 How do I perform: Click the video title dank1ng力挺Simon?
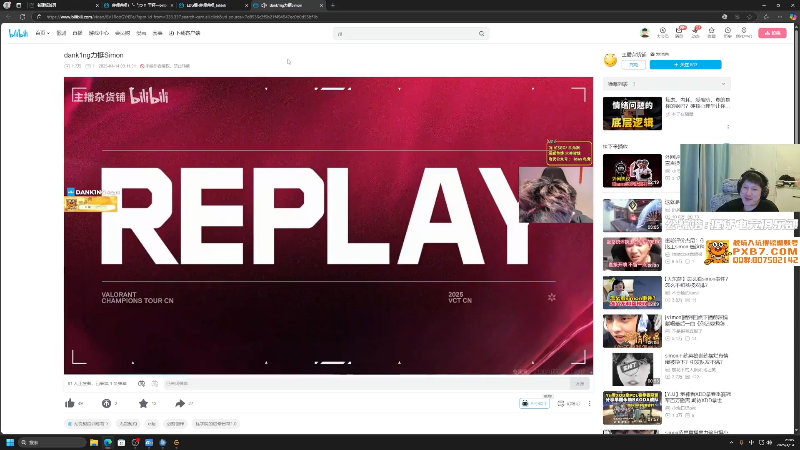coord(93,55)
